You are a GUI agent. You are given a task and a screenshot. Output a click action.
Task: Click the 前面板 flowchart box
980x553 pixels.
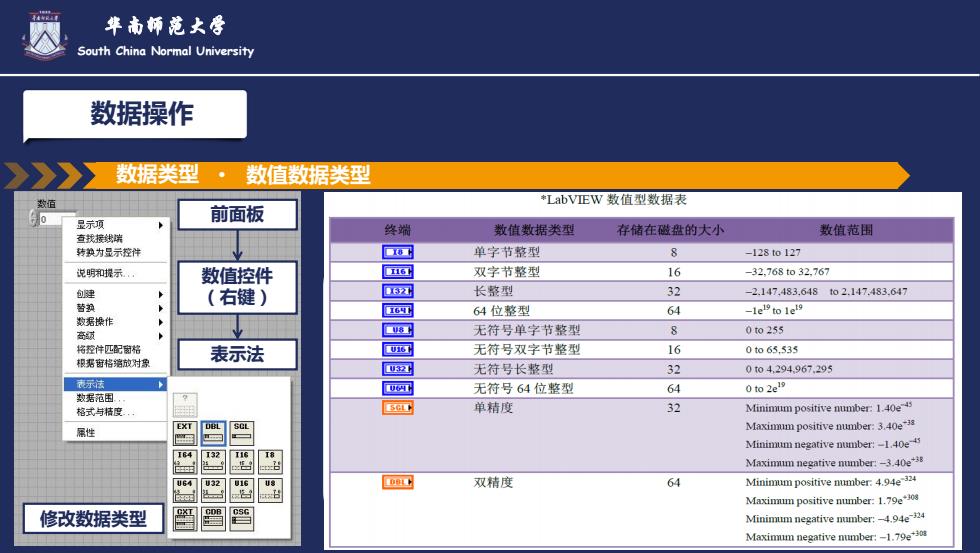[238, 214]
